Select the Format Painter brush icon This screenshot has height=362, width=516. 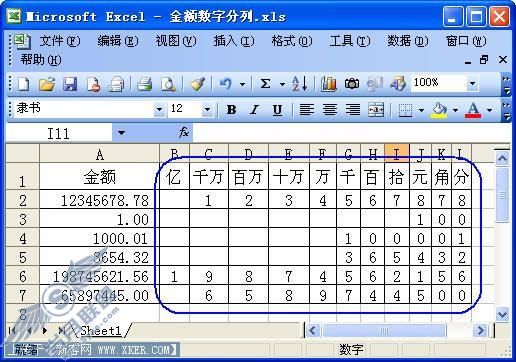point(197,84)
